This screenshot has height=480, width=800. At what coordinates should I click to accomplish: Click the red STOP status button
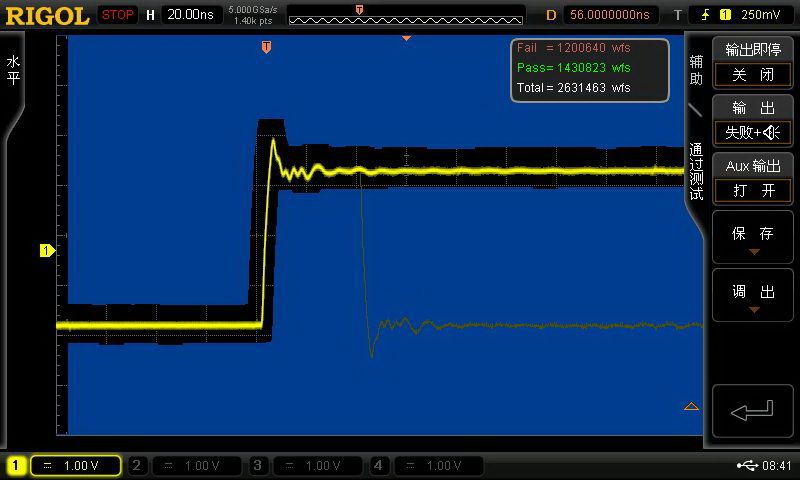pyautogui.click(x=118, y=15)
